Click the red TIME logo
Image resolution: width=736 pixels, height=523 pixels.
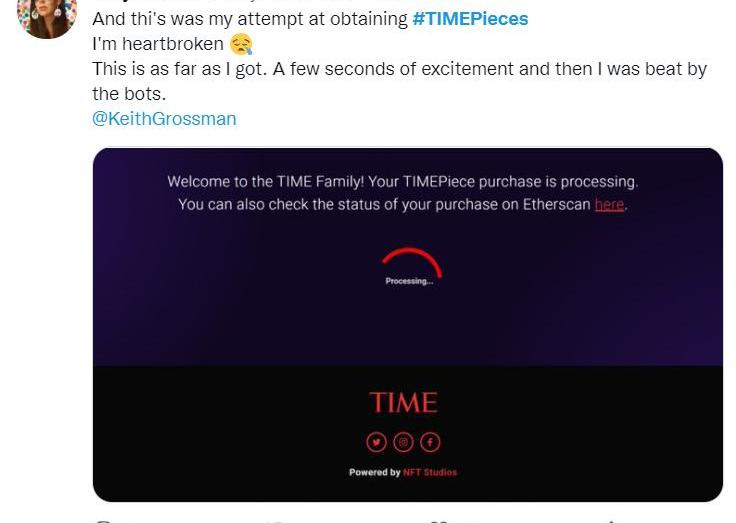pyautogui.click(x=403, y=402)
